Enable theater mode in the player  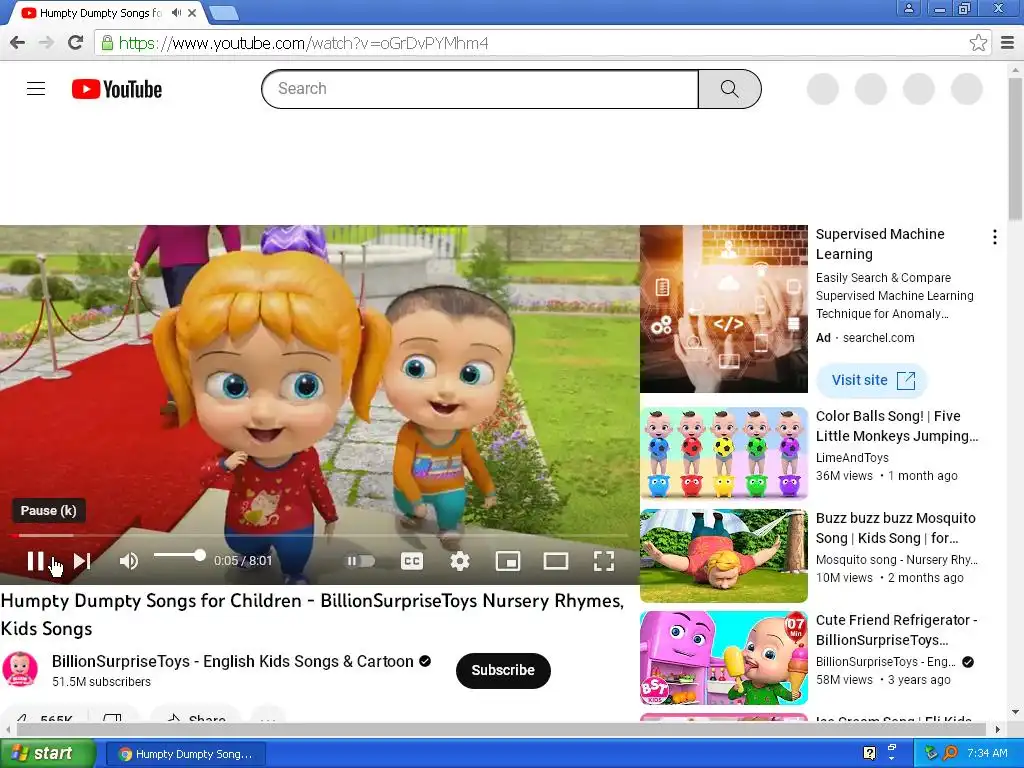tap(556, 561)
